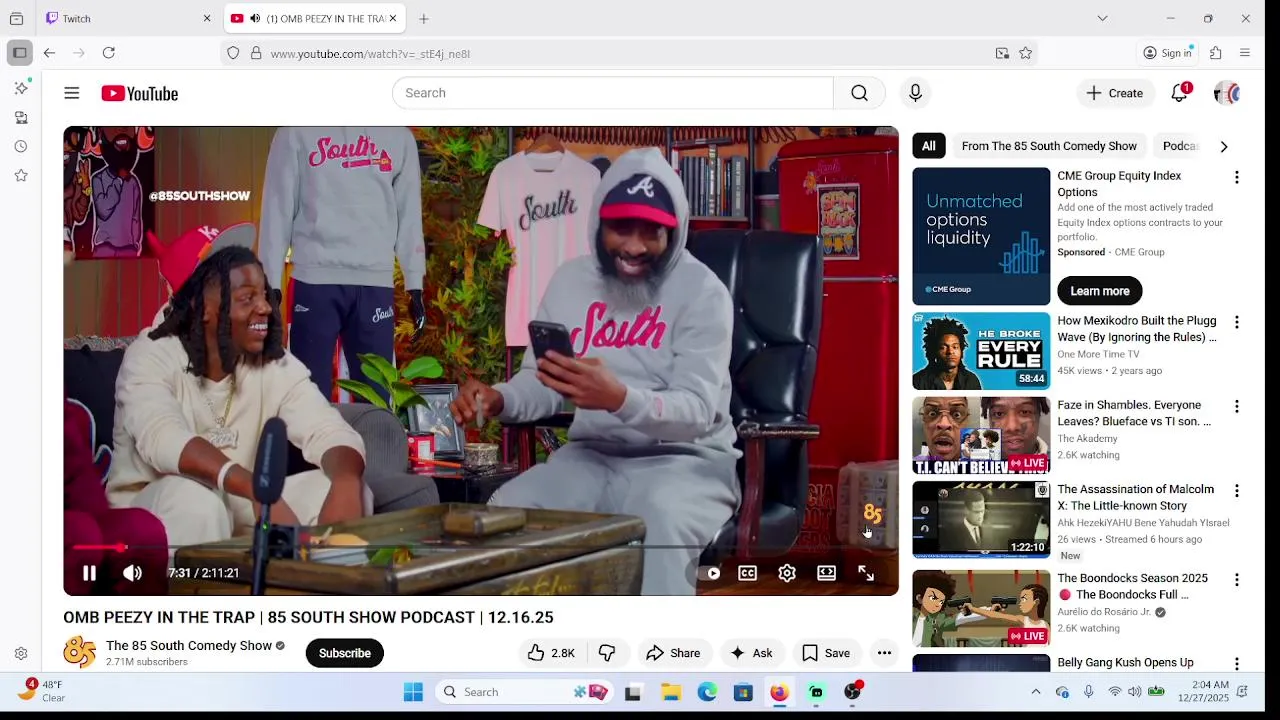Open The Boondocks Season 2025 title
This screenshot has width=1280, height=720.
(1132, 586)
